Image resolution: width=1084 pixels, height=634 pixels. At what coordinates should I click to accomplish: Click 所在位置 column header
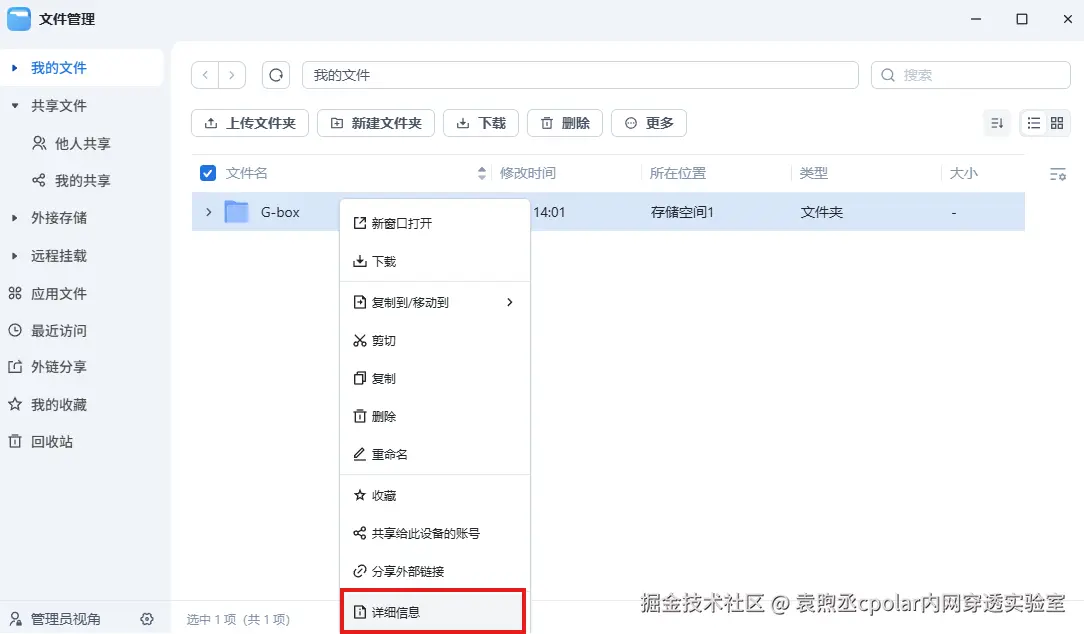pos(678,173)
